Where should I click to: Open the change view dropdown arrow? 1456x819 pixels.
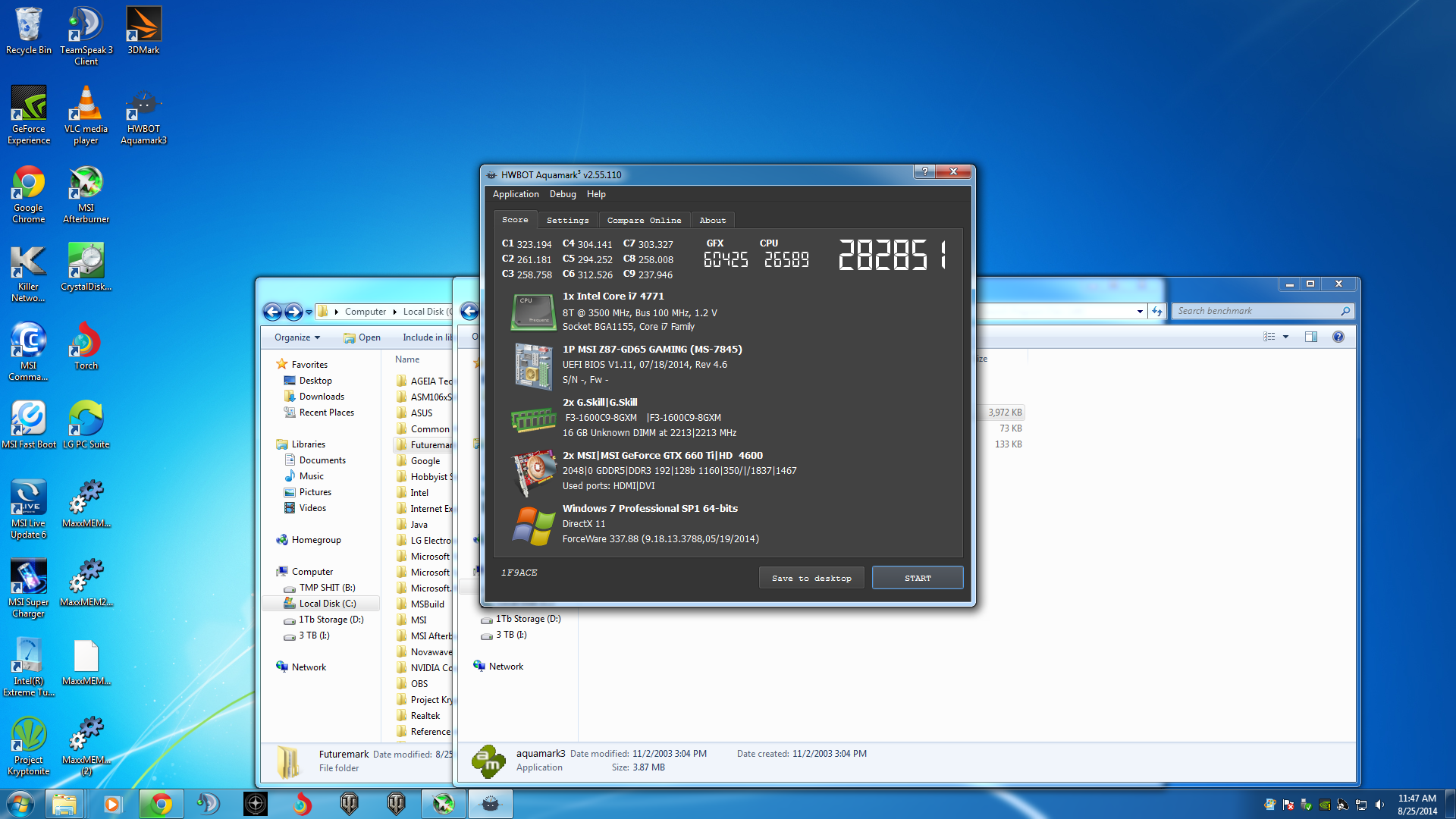1285,337
